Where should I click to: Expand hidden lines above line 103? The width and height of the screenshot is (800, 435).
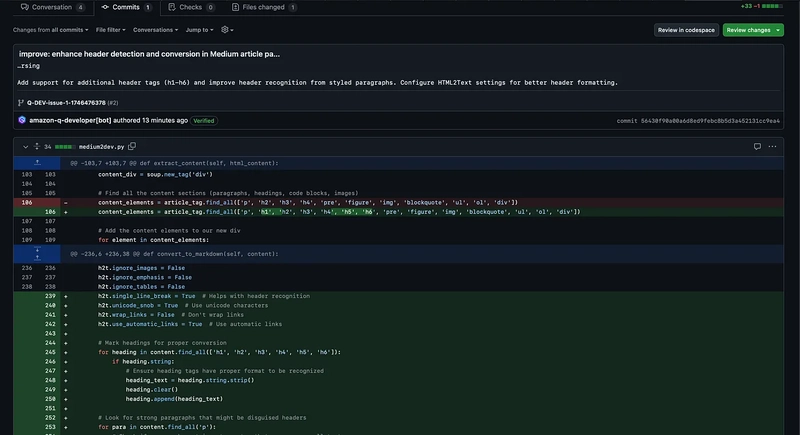point(36,162)
